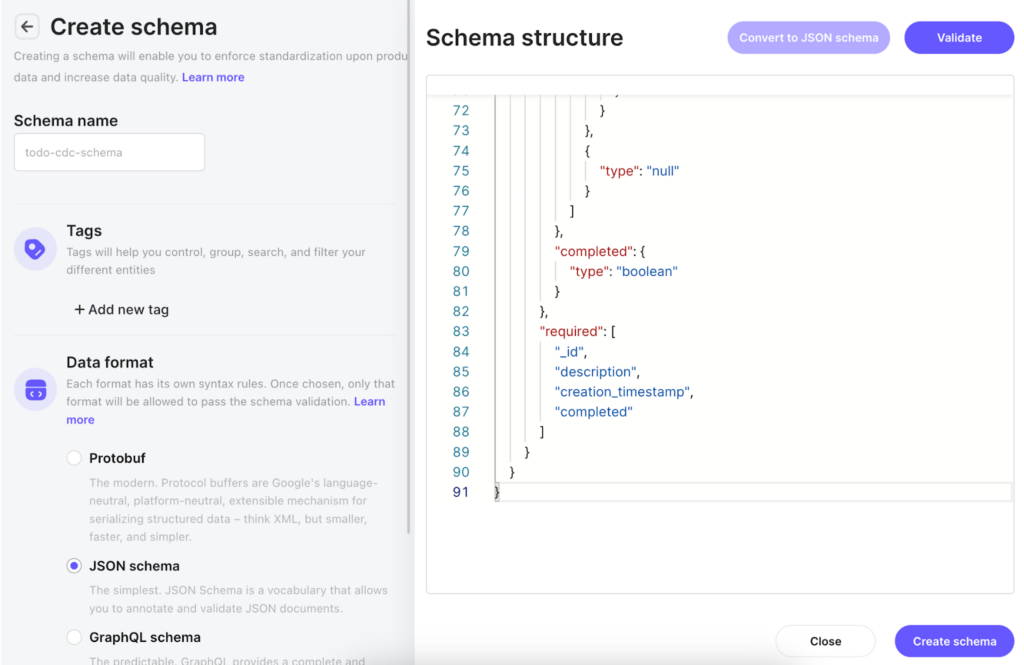Screen dimensions: 1024x665
Task: Click the todo-cdc-schema name input field
Action: [x=108, y=152]
